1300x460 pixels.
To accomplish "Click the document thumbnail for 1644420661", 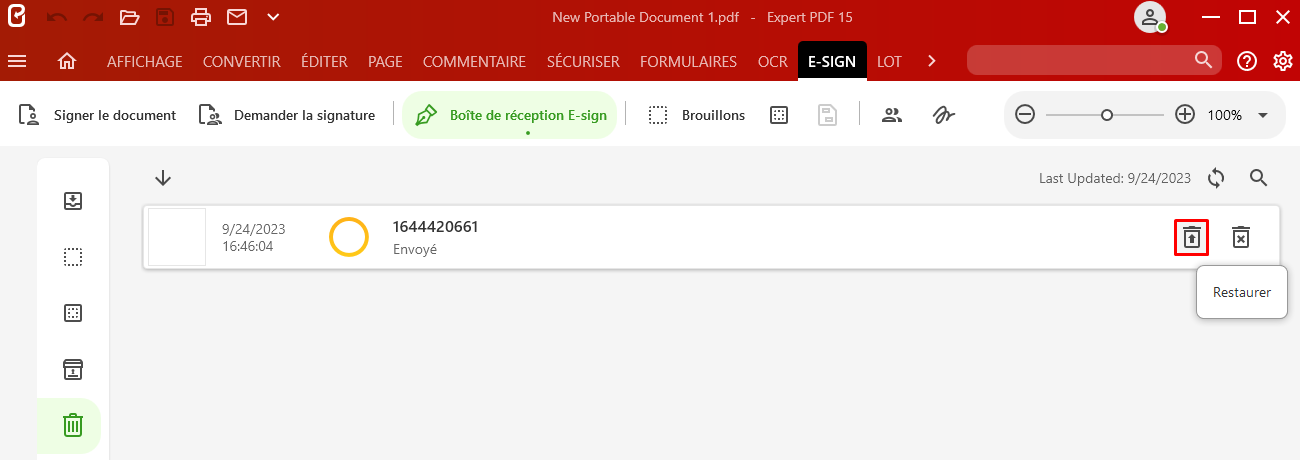I will pos(177,237).
